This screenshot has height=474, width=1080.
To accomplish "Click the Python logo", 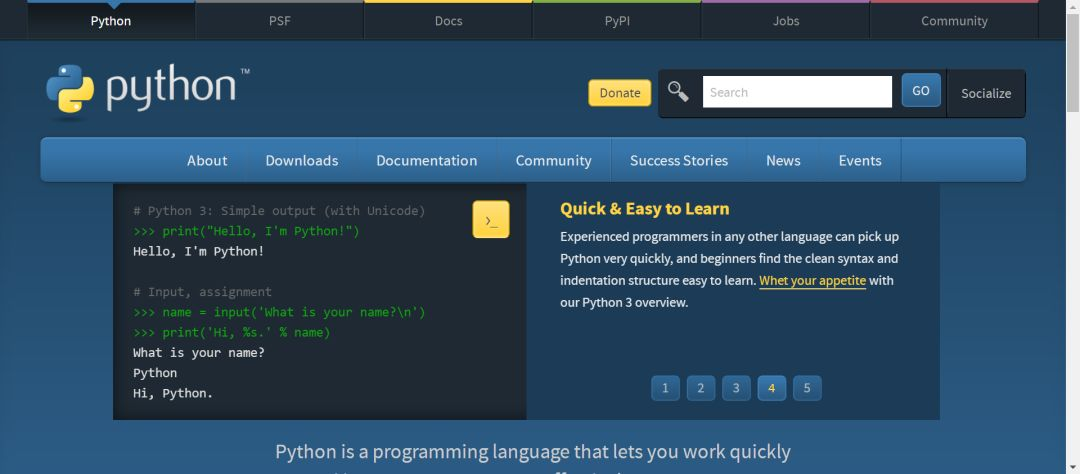I will [147, 90].
